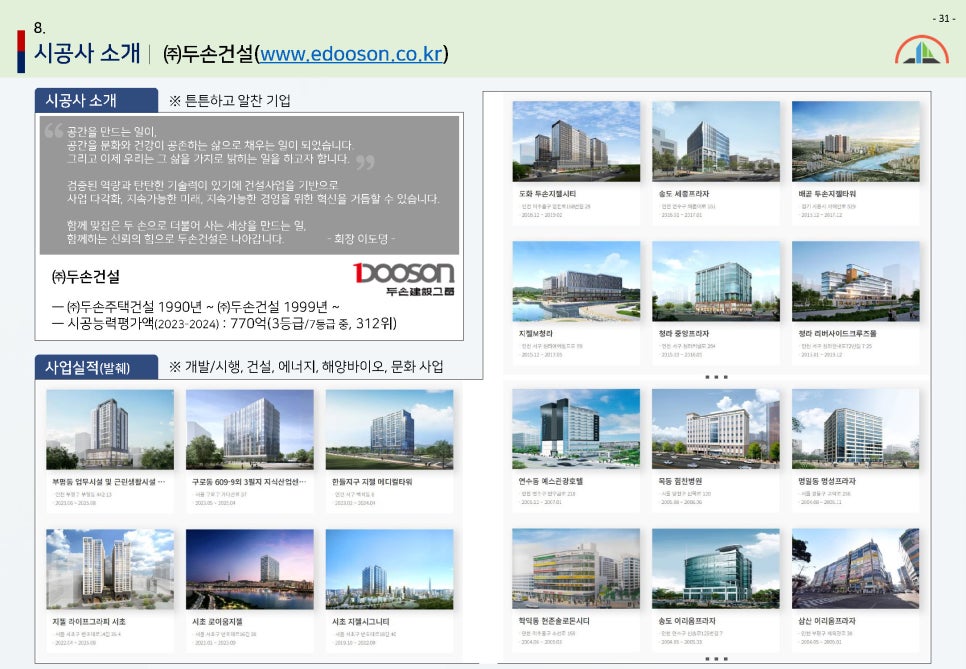Click the 한들지구 지젤 메디컬타워 building image
The width and height of the screenshot is (966, 669).
[389, 429]
